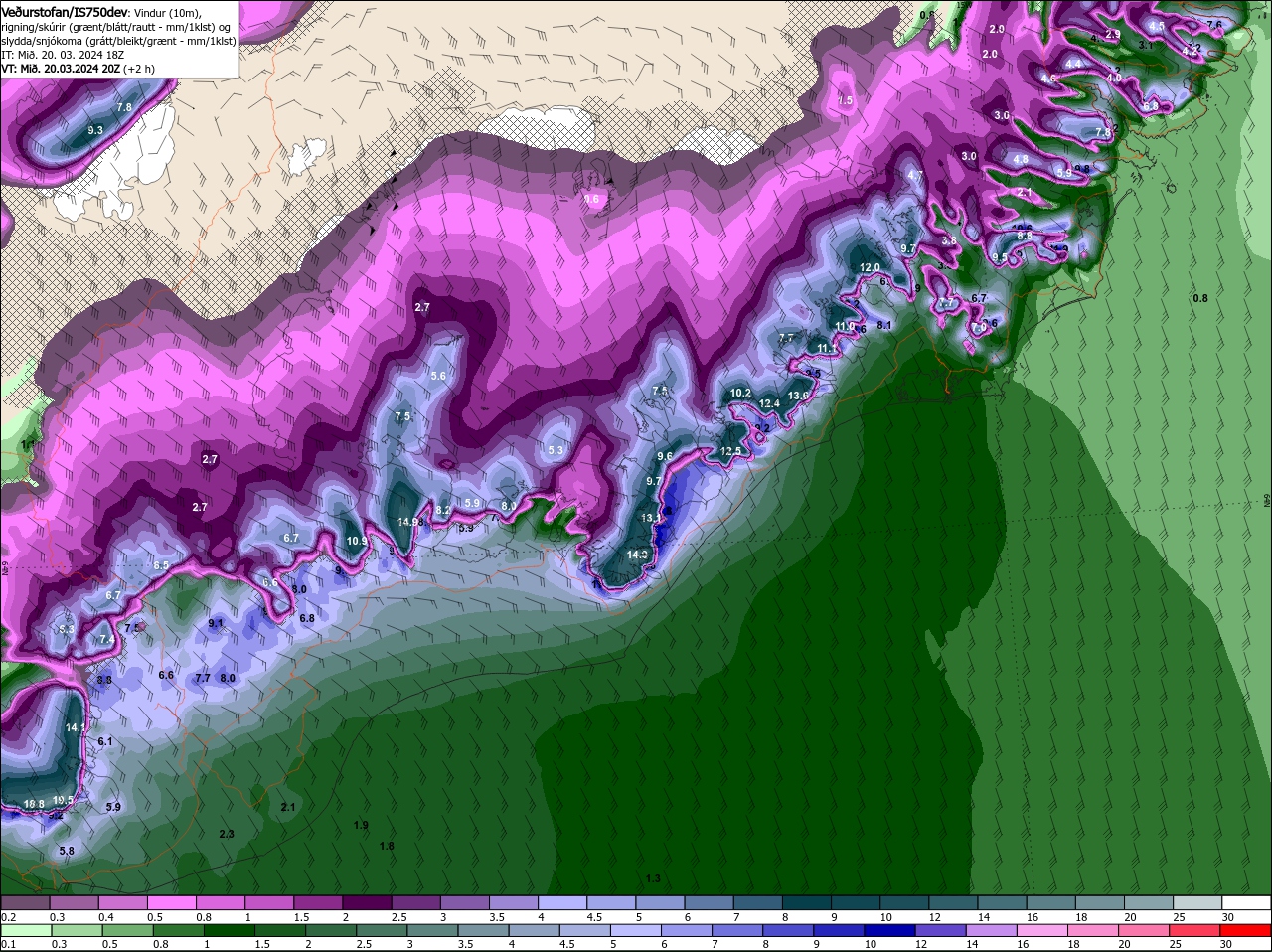Click the 18.8 value on the map
This screenshot has width=1272, height=952.
(34, 804)
